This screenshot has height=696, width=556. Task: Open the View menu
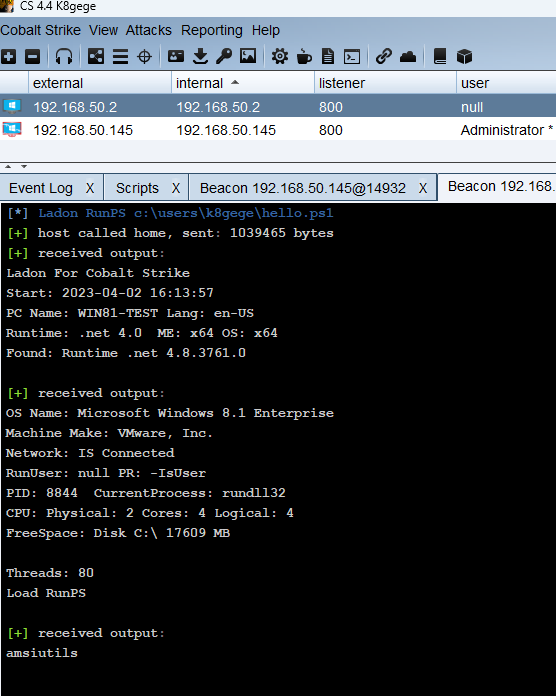click(x=103, y=30)
